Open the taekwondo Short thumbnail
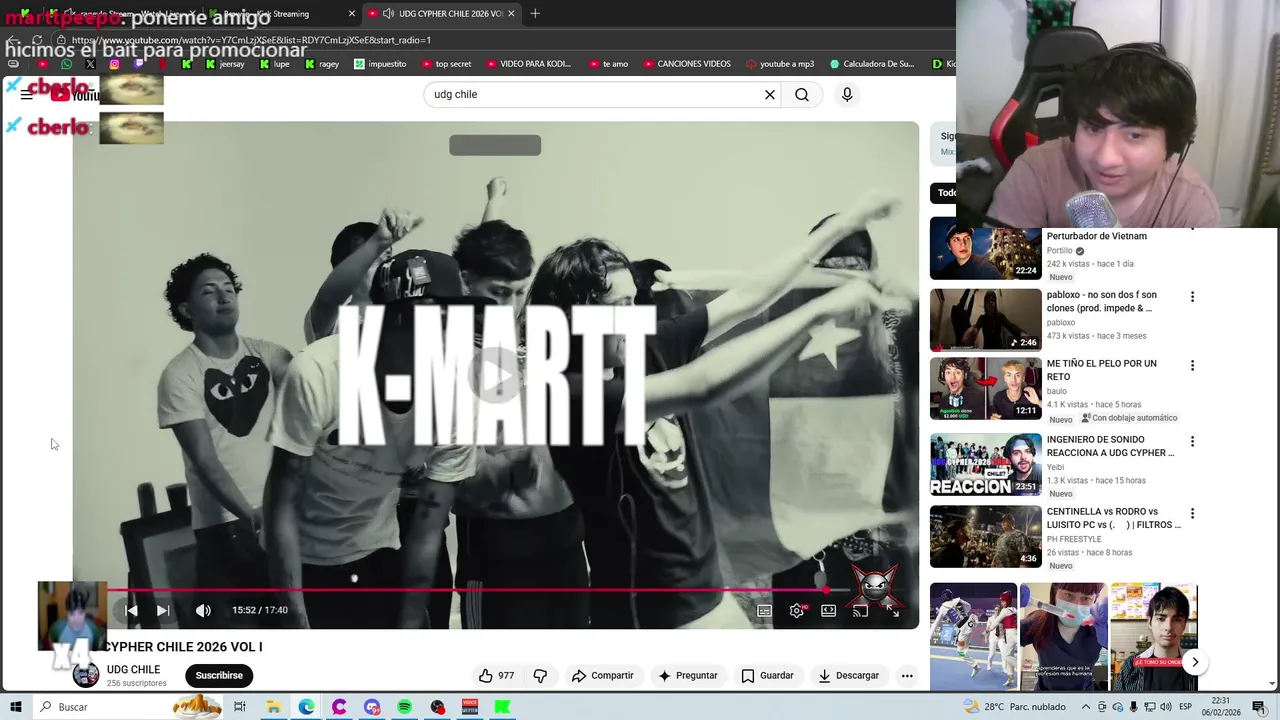1280x720 pixels. [x=974, y=636]
